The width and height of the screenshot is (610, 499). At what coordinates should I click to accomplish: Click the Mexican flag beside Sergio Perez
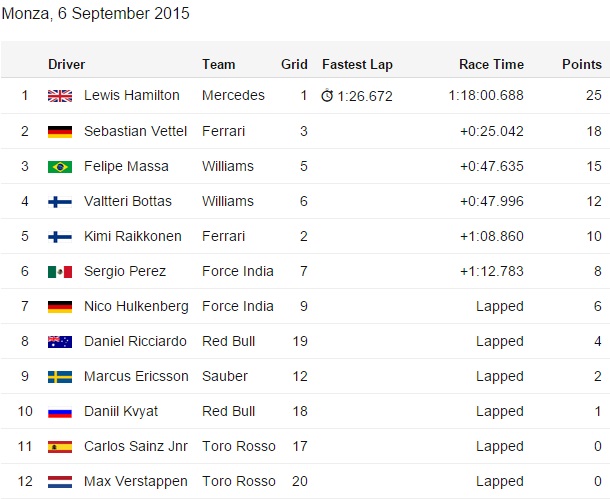[60, 272]
